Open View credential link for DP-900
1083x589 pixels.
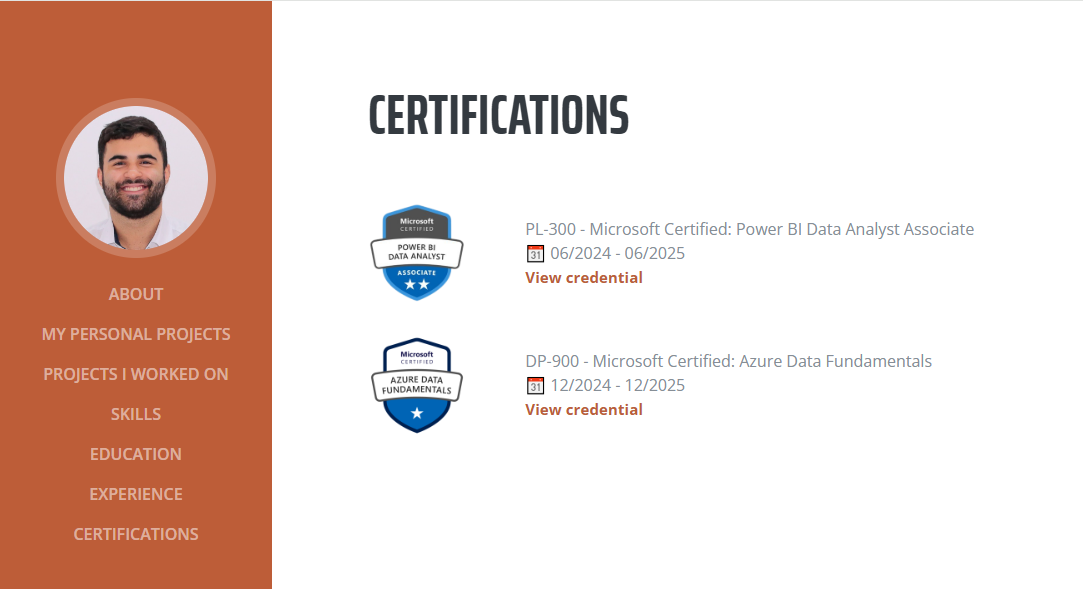pyautogui.click(x=584, y=409)
